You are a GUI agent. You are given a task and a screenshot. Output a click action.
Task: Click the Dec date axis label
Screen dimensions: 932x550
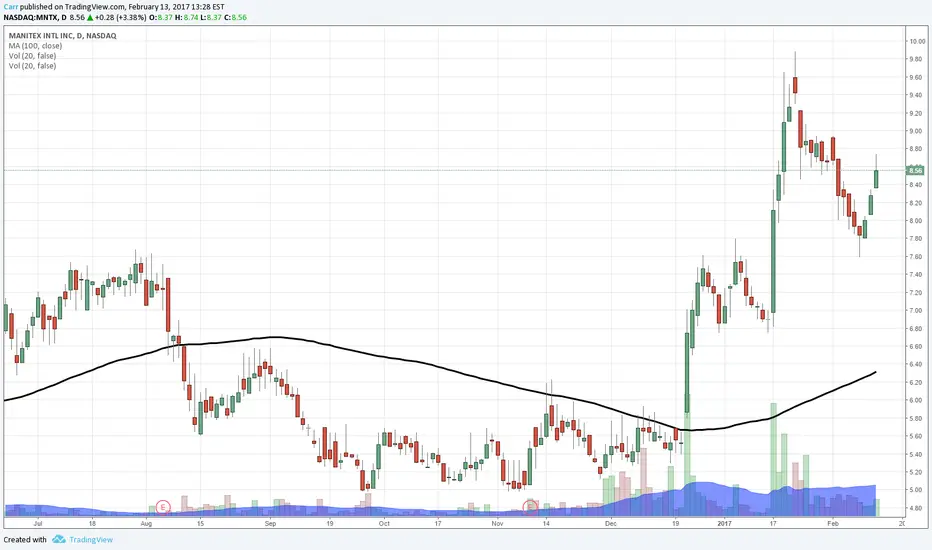(611, 524)
